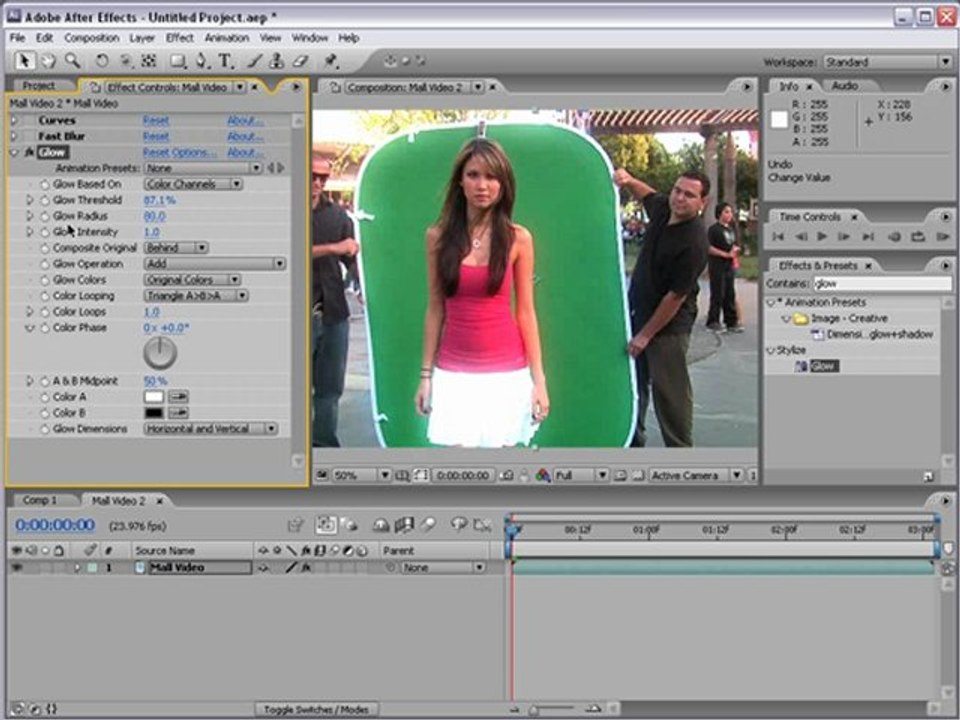This screenshot has height=720, width=960.
Task: Select the Puppet Pin tool
Action: point(331,61)
